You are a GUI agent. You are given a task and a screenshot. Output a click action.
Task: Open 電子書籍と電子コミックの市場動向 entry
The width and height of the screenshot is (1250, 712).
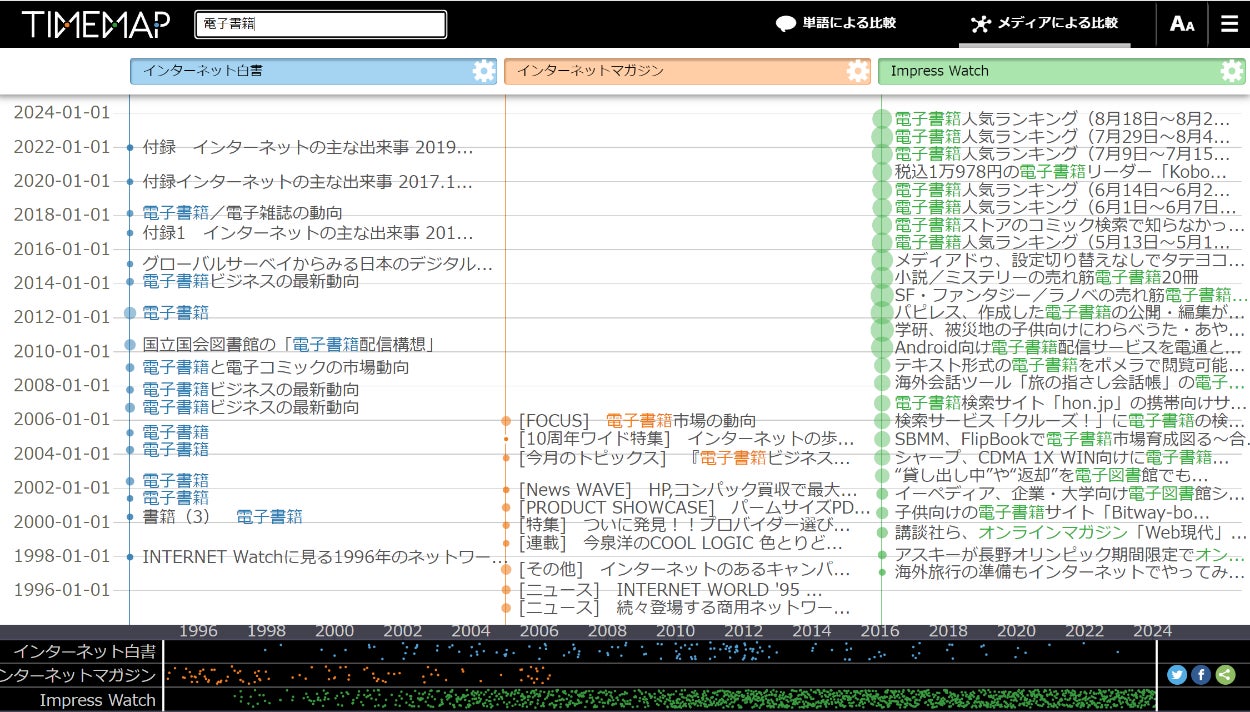click(276, 367)
